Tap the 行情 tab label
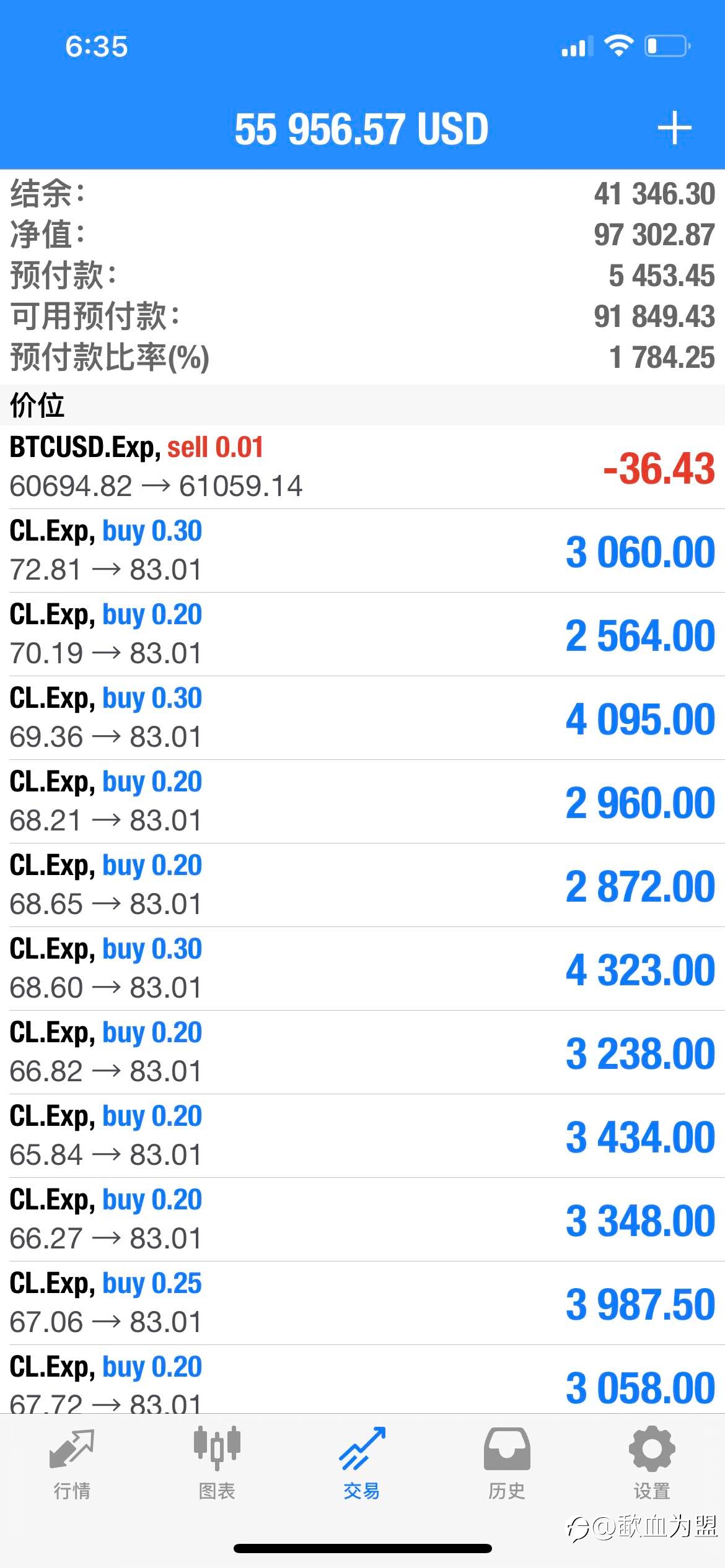The image size is (725, 1568). point(72,1491)
